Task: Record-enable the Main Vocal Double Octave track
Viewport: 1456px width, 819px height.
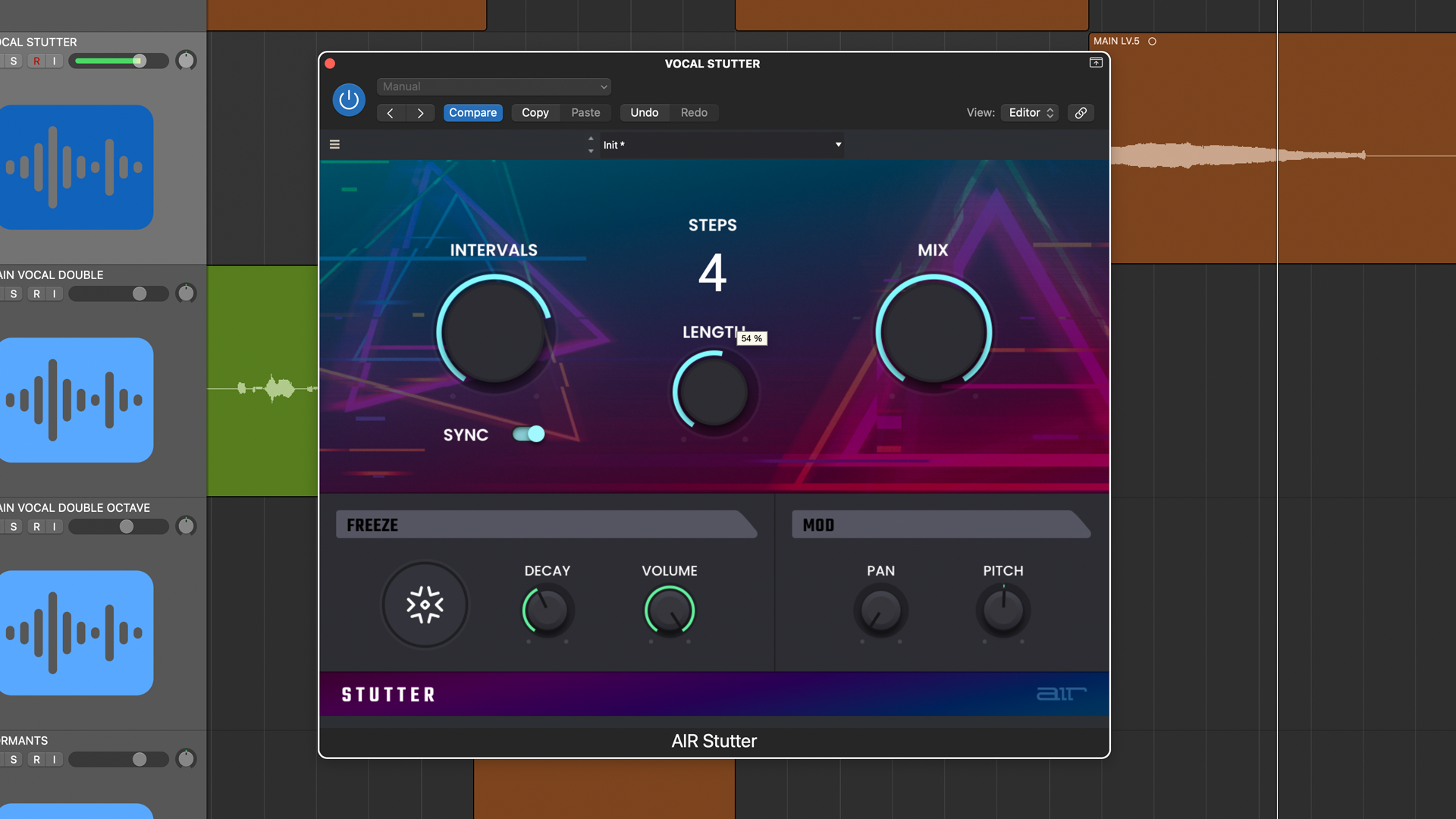Action: [x=36, y=527]
